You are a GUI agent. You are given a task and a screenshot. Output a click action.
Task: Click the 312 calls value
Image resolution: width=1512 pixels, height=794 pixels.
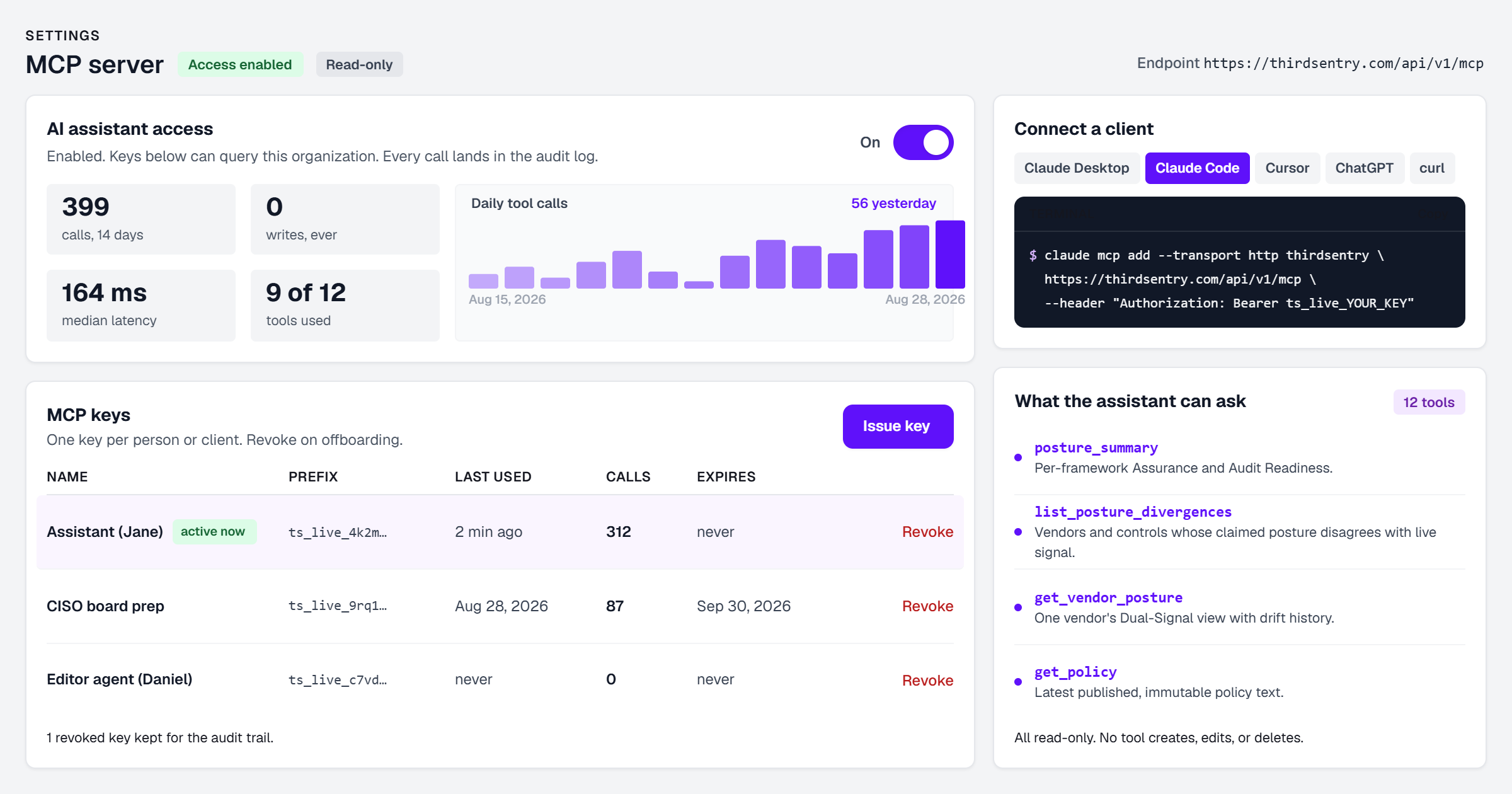point(619,532)
